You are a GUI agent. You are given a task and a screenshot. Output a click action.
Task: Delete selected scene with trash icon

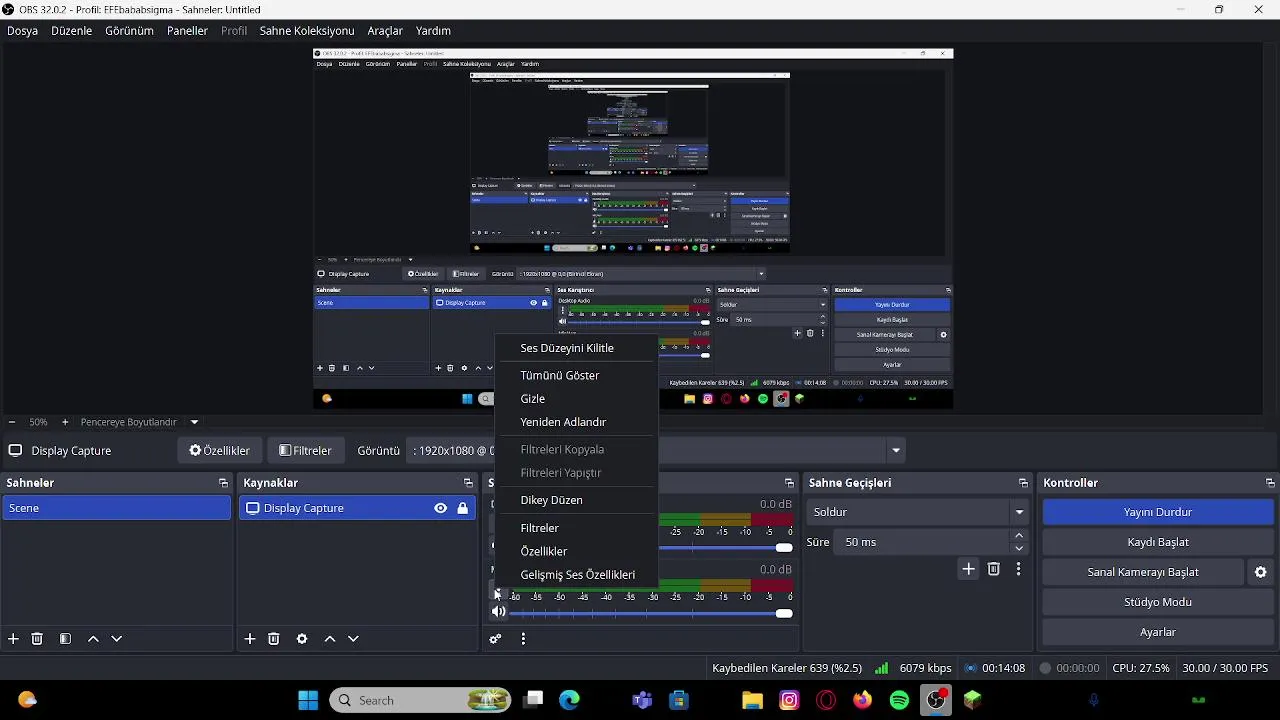37,639
